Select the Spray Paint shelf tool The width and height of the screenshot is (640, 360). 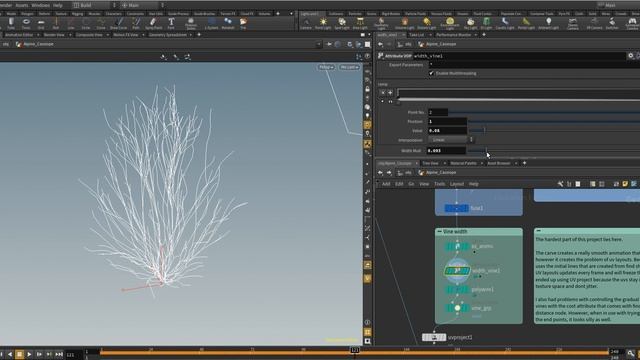pos(153,23)
